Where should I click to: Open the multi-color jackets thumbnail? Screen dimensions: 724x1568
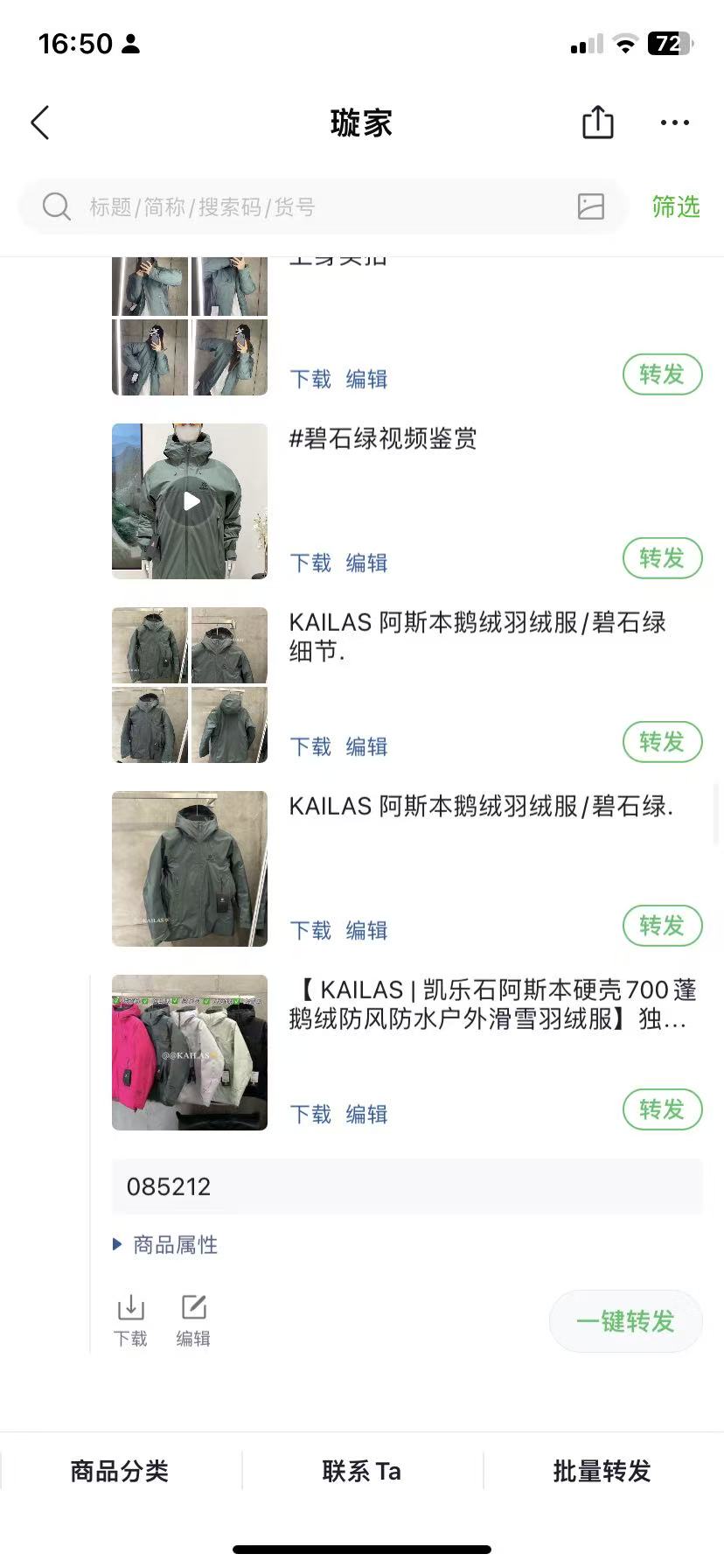190,1053
